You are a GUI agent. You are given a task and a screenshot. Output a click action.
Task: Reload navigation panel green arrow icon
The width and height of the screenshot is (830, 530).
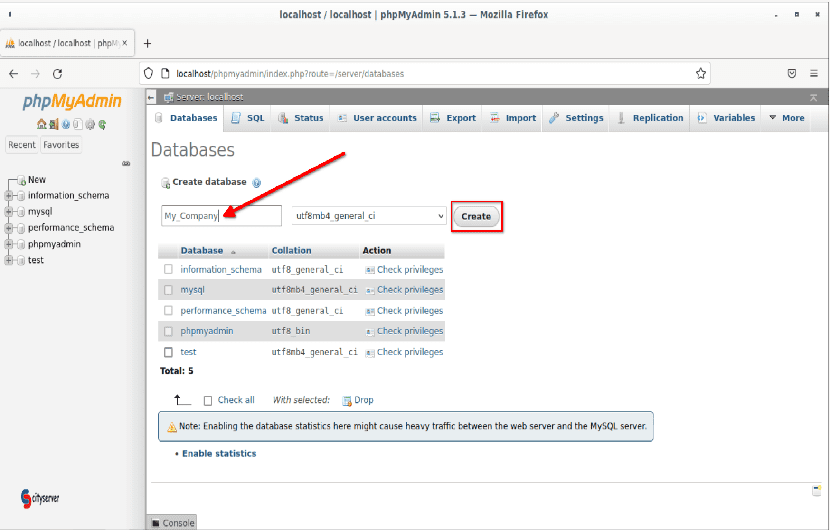102,124
